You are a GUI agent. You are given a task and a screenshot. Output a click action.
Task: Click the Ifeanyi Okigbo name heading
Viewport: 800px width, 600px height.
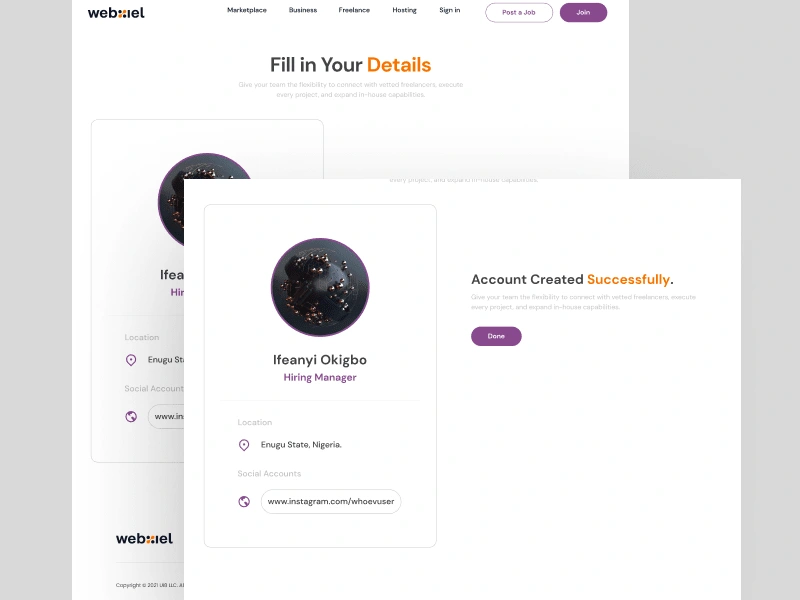[x=320, y=360]
